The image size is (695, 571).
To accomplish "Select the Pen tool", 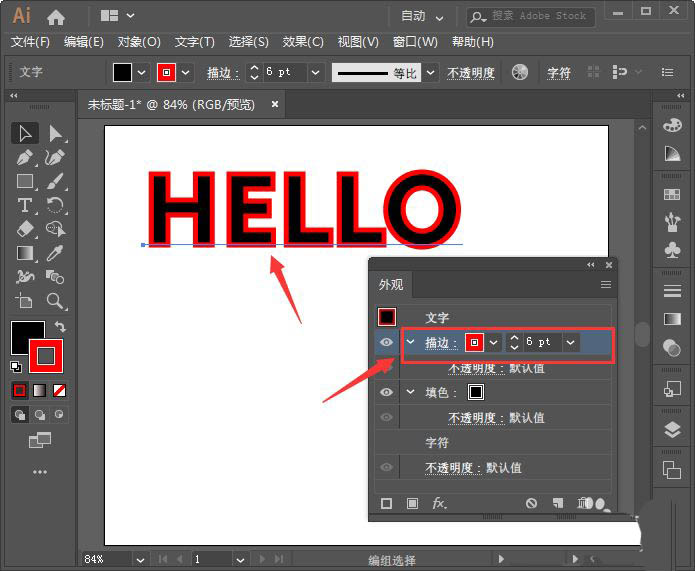I will click(25, 157).
